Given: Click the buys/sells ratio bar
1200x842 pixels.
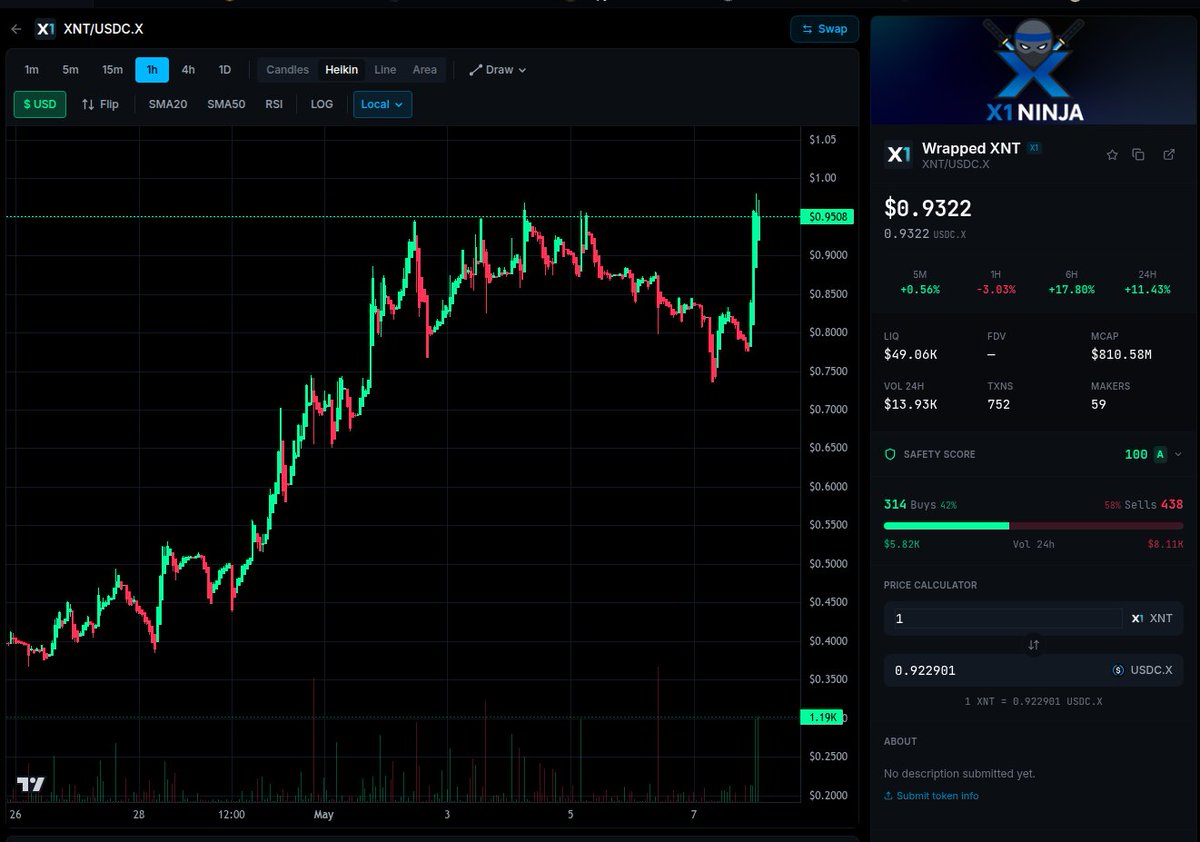Looking at the screenshot, I should [1033, 525].
